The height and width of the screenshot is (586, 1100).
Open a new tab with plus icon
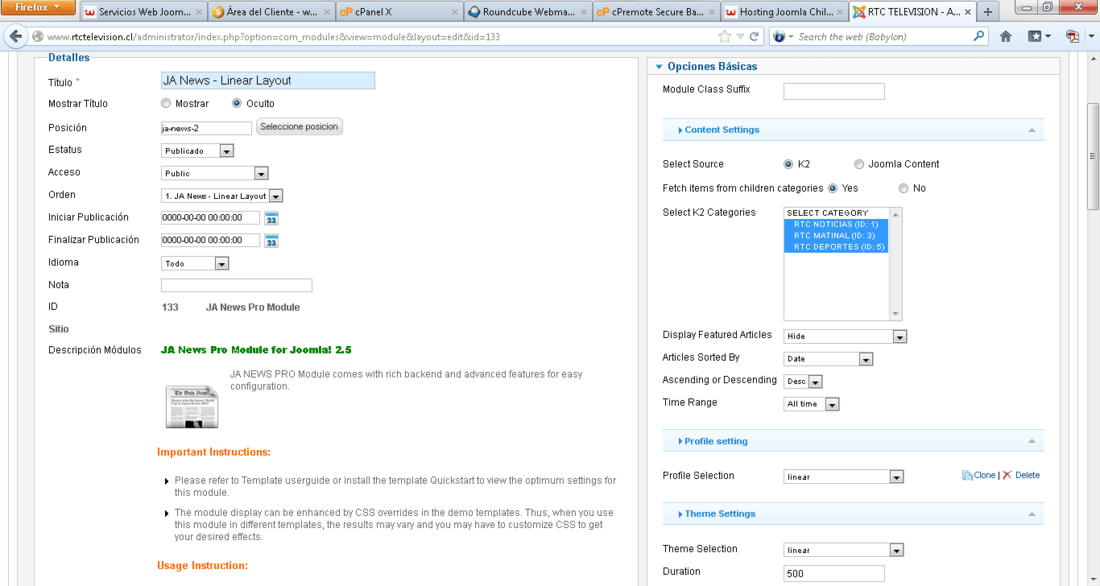click(x=988, y=12)
